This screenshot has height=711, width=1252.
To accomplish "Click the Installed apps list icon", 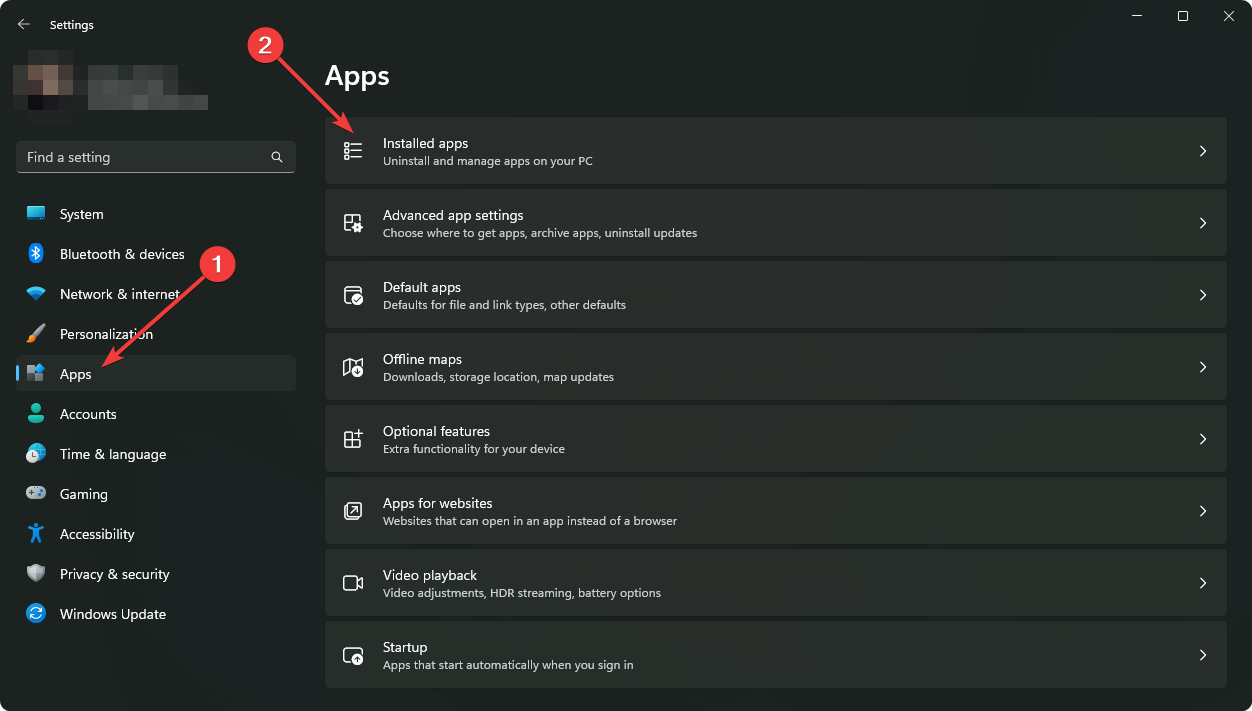I will [x=353, y=151].
